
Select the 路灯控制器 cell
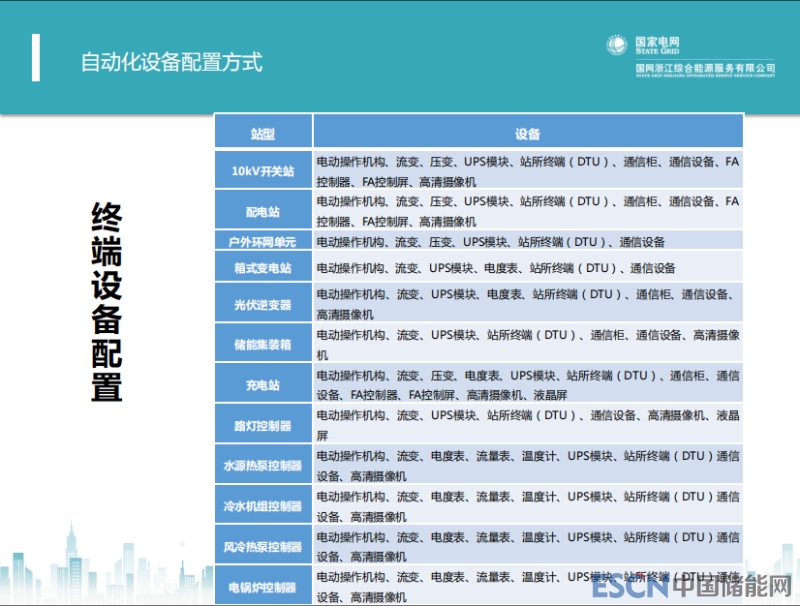point(263,425)
